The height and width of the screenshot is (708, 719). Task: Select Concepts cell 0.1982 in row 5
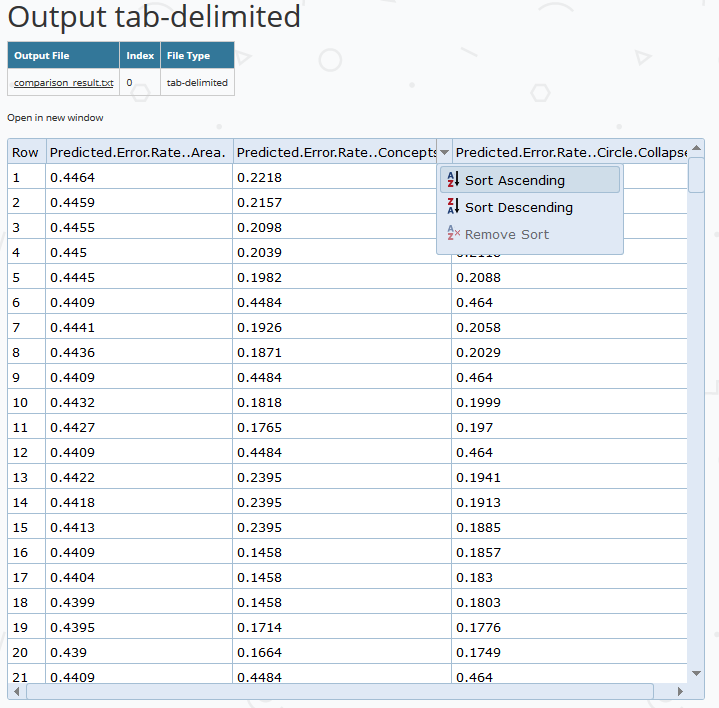click(x=342, y=277)
